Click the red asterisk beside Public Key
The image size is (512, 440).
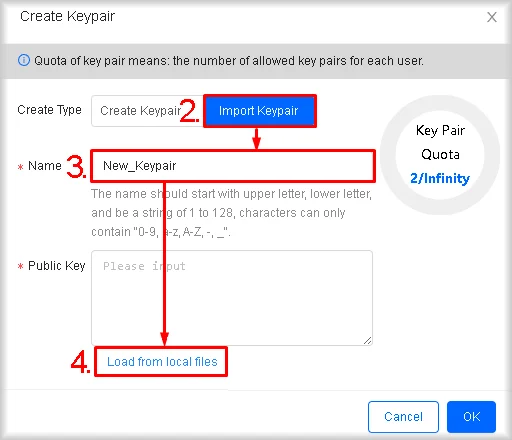[21, 266]
